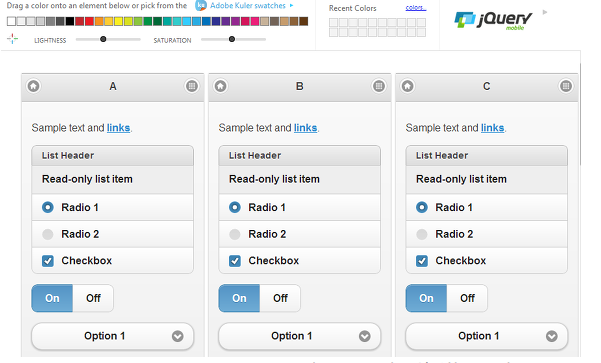Screen dimensions: 601x363
Task: Switch swatch A toggle to Off
Action: pos(93,298)
